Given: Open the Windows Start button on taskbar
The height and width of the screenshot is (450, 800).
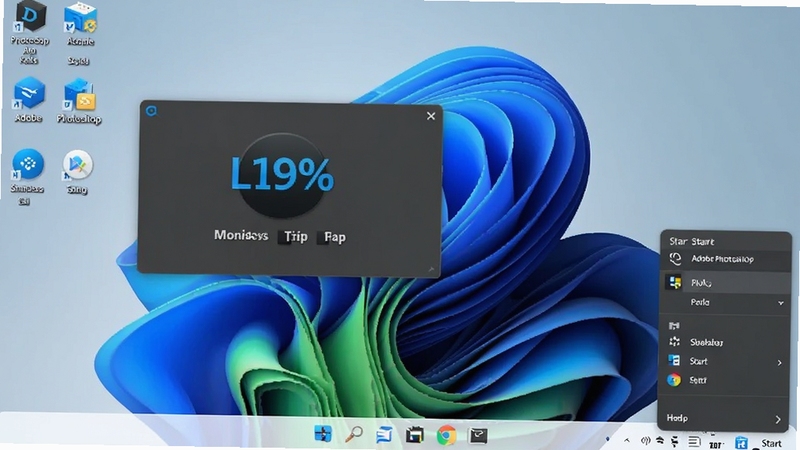Looking at the screenshot, I should (x=322, y=434).
